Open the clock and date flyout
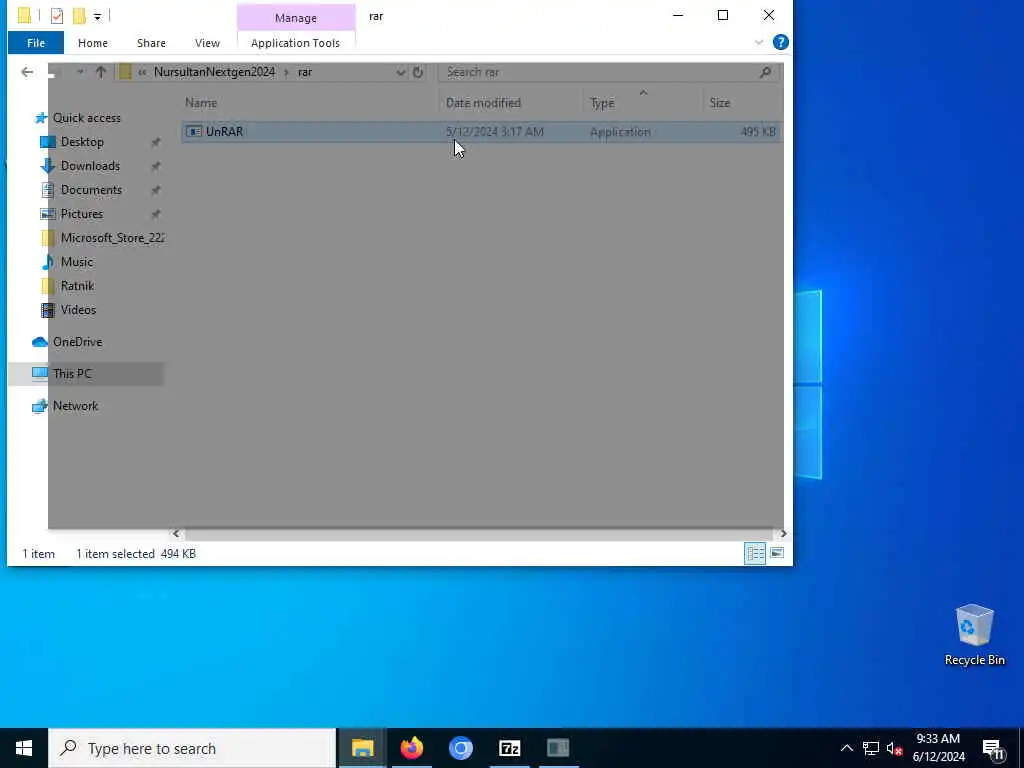Viewport: 1024px width, 768px height. coord(938,748)
